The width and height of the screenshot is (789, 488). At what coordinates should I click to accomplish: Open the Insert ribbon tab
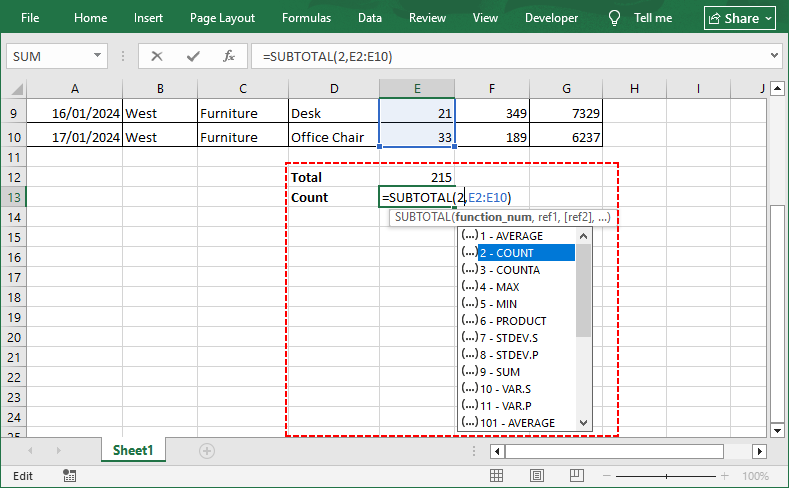point(148,18)
